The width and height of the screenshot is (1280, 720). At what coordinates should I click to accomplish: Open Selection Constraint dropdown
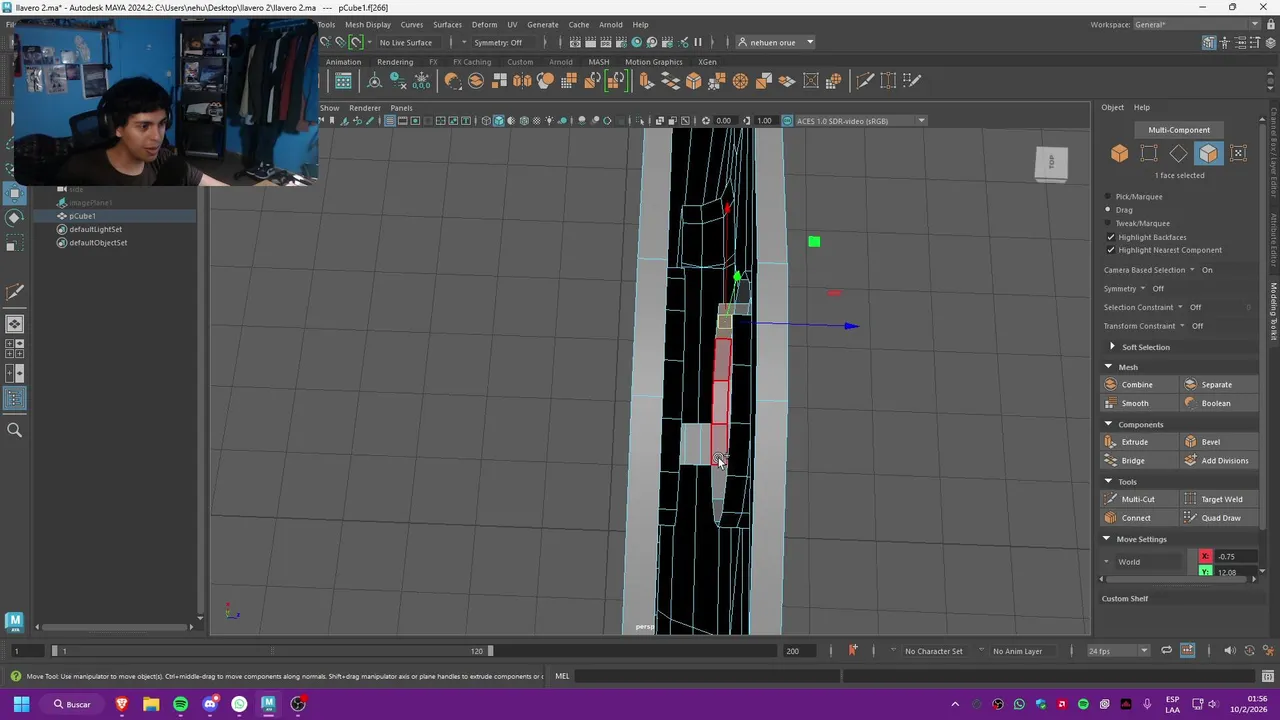pos(1180,308)
